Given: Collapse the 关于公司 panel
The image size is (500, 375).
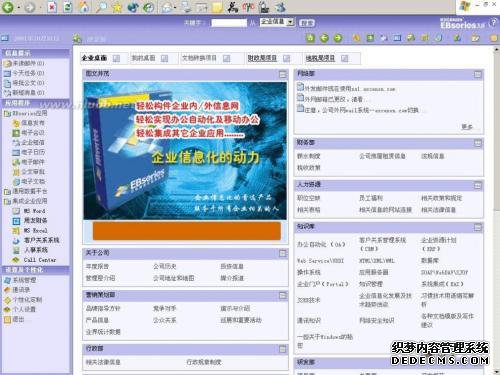Looking at the screenshot, I should (x=283, y=254).
